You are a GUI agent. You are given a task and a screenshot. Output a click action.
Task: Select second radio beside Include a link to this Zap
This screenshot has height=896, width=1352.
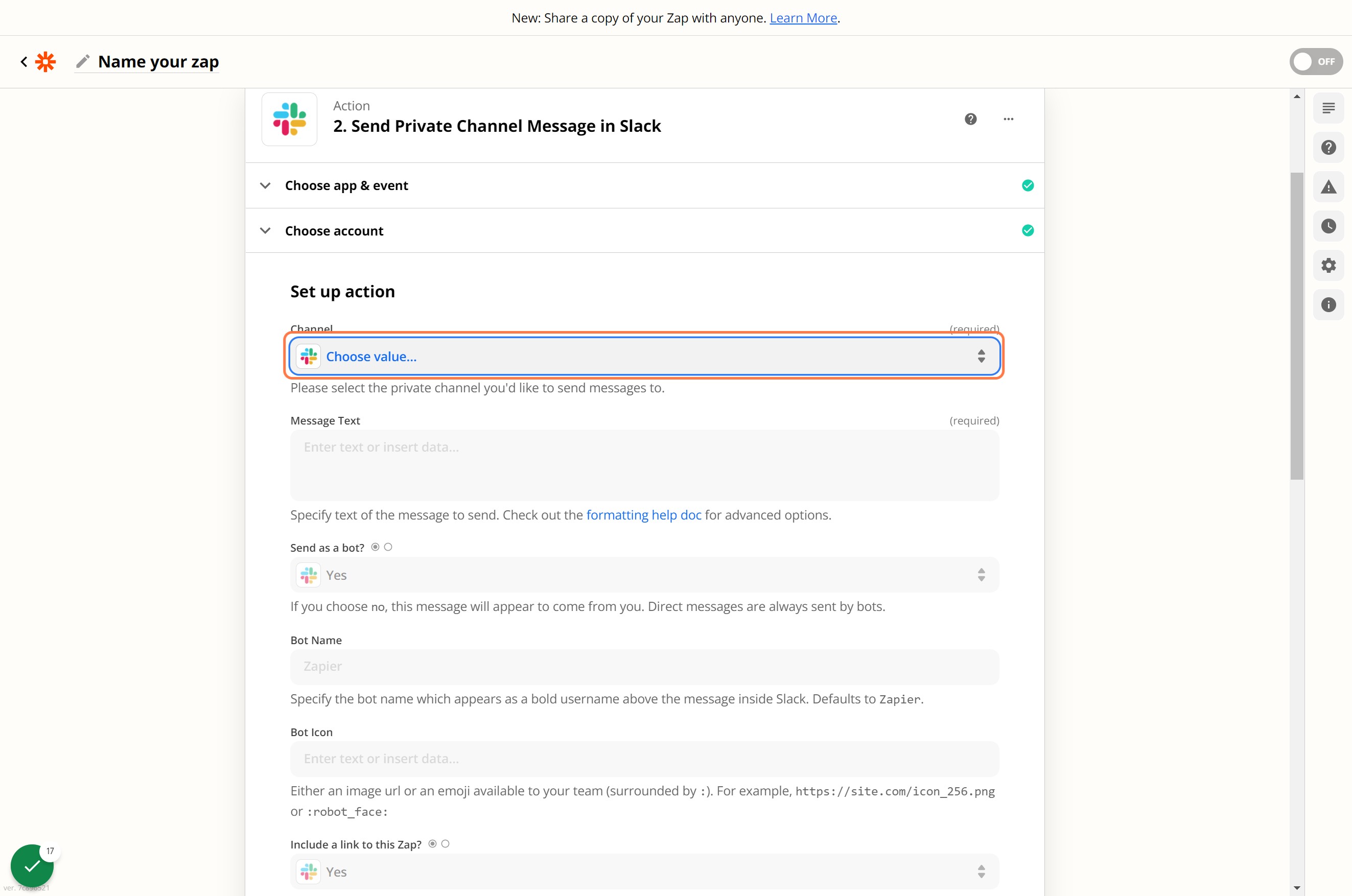445,843
